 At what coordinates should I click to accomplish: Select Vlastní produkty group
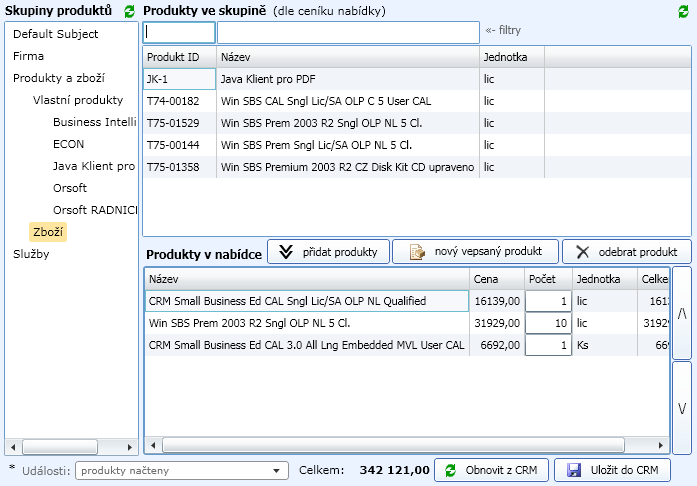78,100
